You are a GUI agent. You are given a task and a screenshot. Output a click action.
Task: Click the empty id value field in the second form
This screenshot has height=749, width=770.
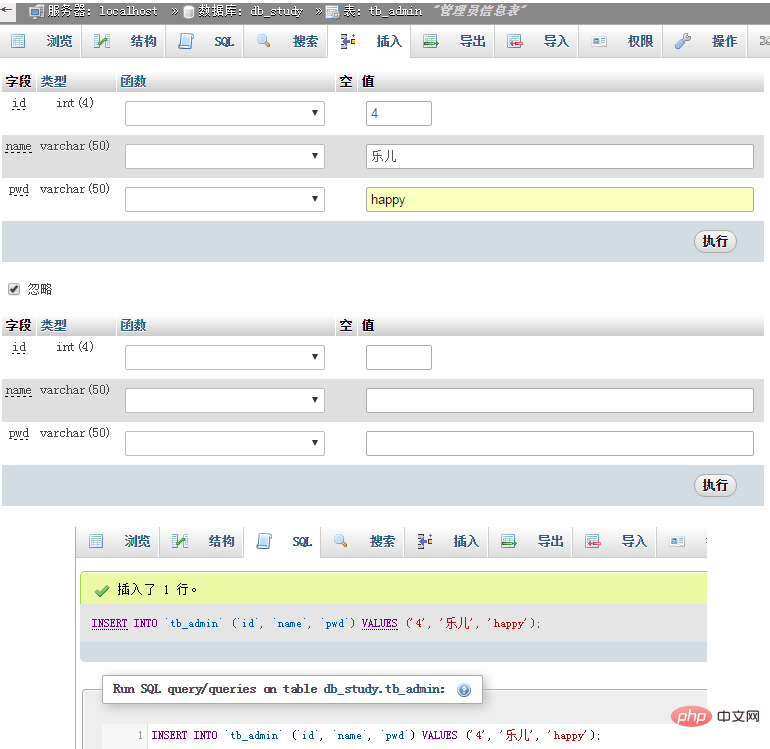pos(399,358)
